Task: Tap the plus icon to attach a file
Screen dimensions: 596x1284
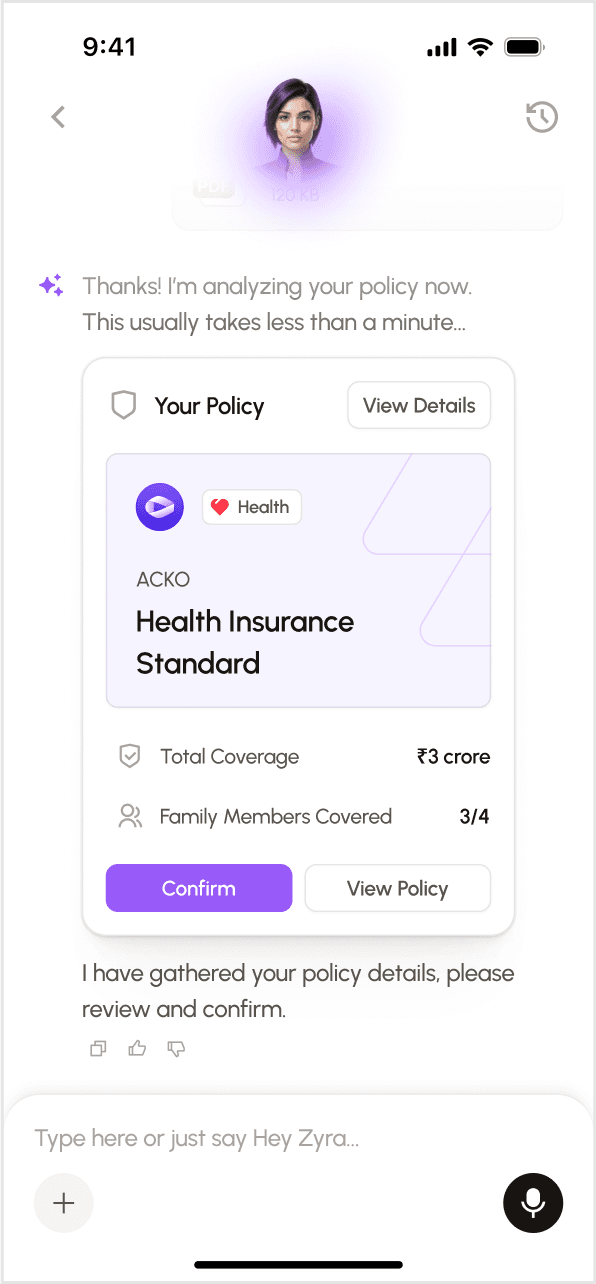Action: point(63,1203)
